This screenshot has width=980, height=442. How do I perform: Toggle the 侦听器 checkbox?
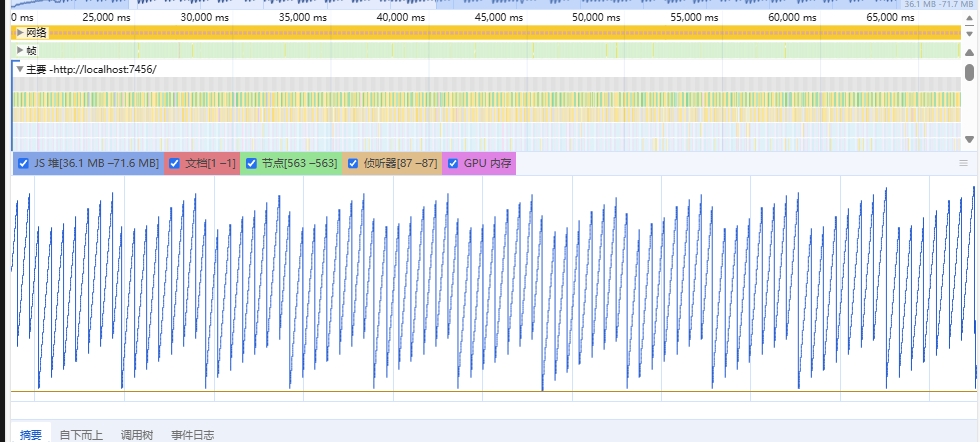pyautogui.click(x=353, y=163)
